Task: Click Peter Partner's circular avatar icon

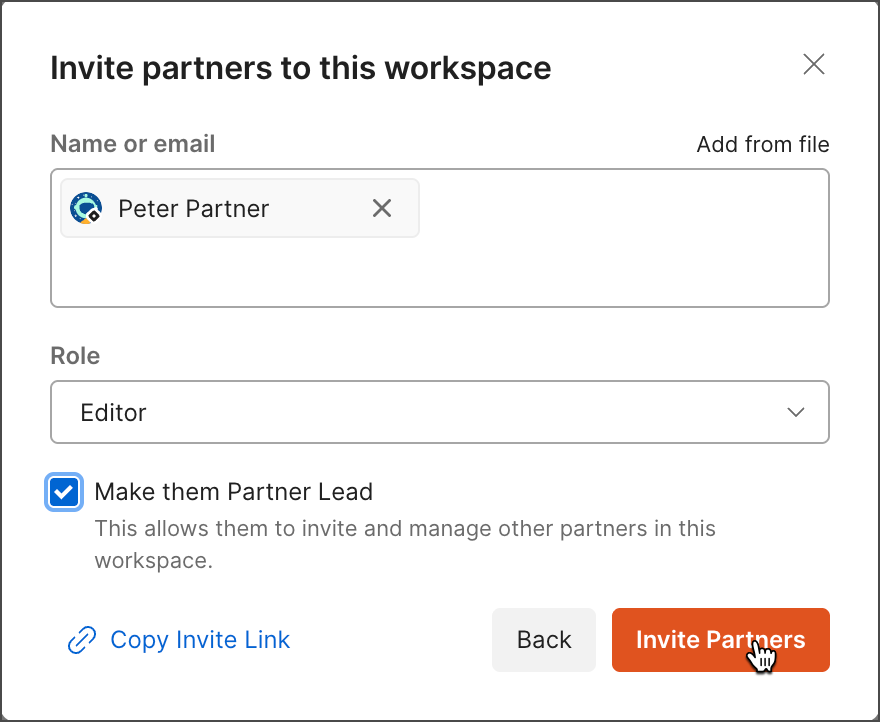Action: (x=85, y=208)
